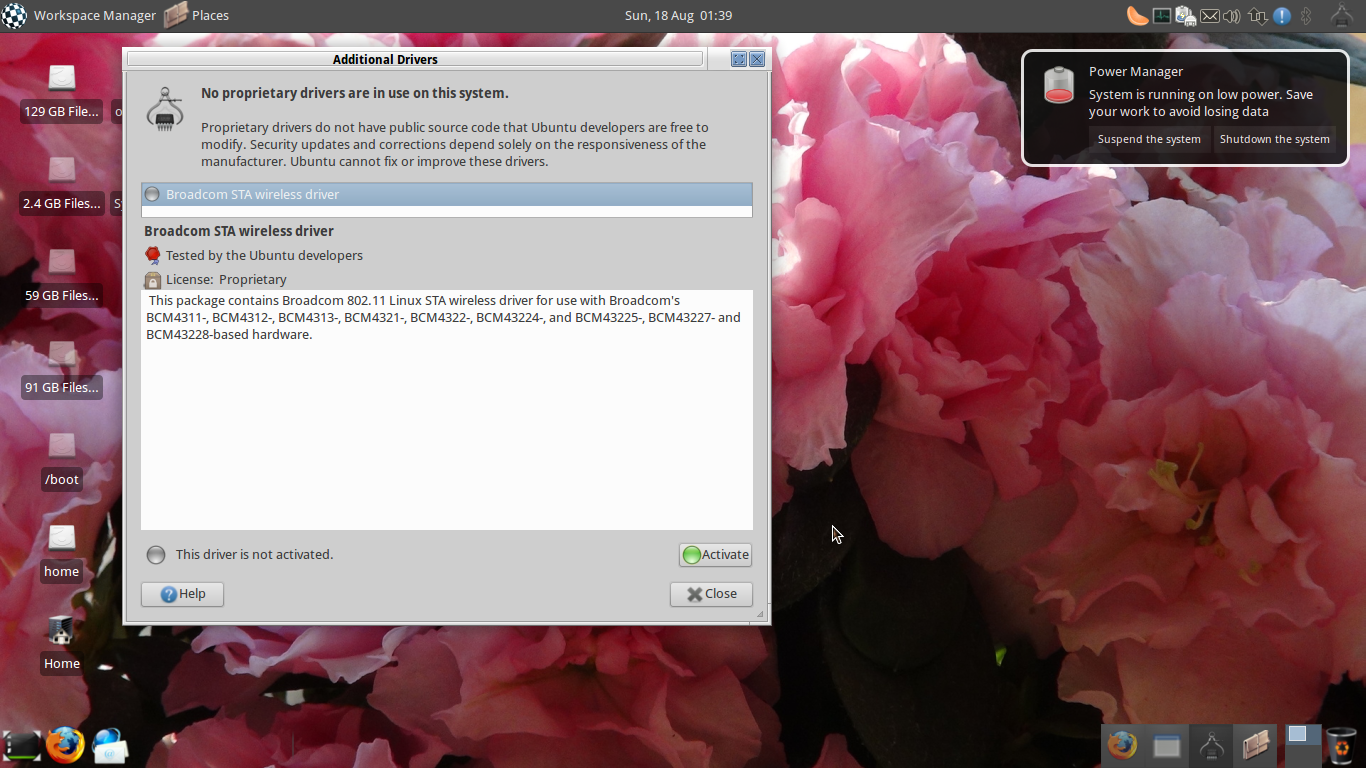Select the active workspace in the pager
1366x768 pixels.
[x=1298, y=735]
